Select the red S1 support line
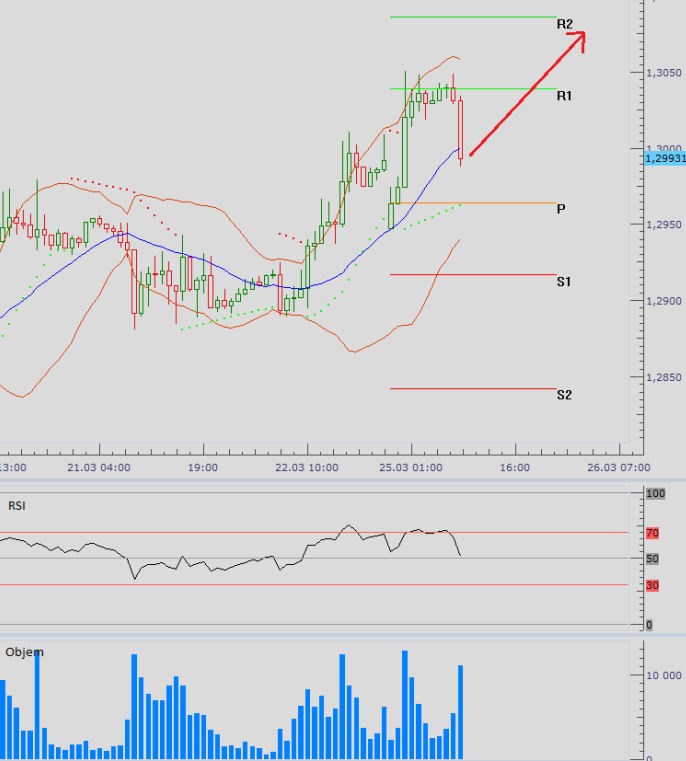The width and height of the screenshot is (686, 761). [473, 275]
